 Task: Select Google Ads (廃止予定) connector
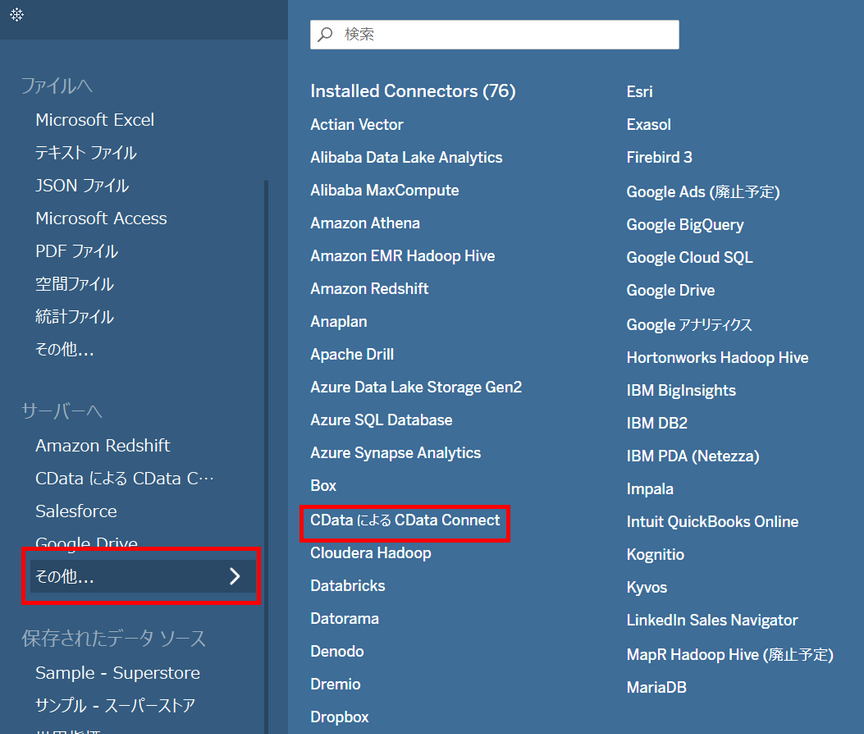(x=703, y=192)
